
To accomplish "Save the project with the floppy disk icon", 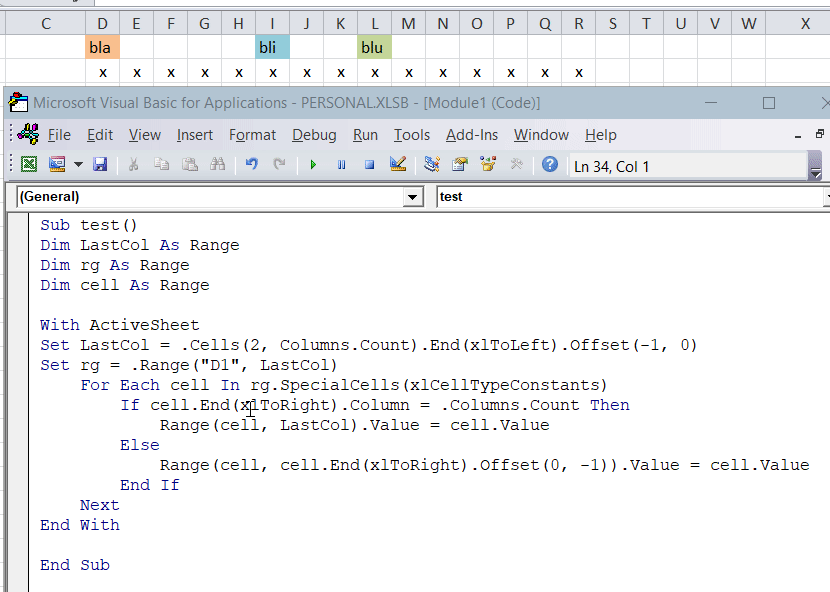I will pyautogui.click(x=100, y=165).
